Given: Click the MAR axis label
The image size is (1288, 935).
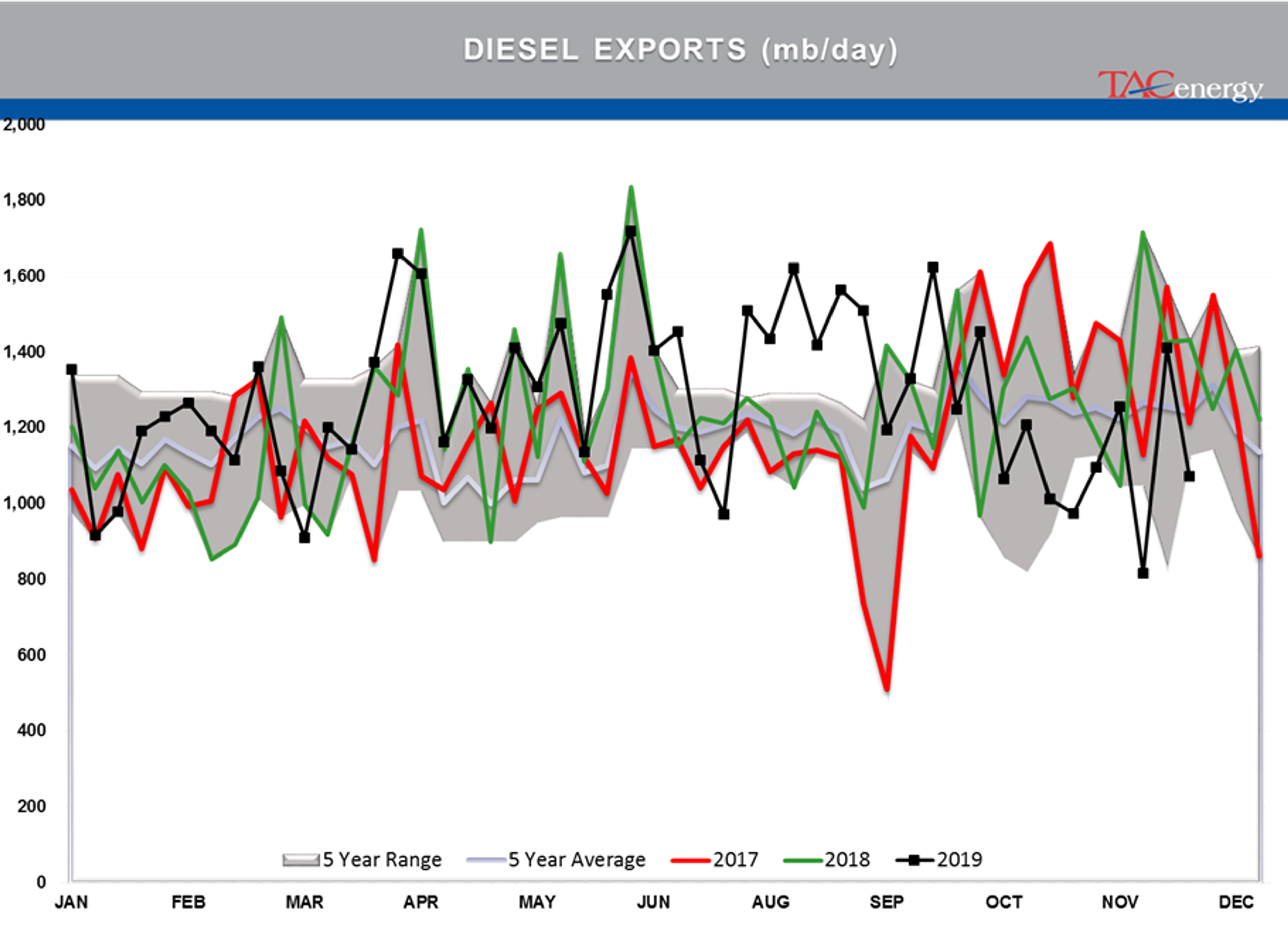Looking at the screenshot, I should 305,902.
